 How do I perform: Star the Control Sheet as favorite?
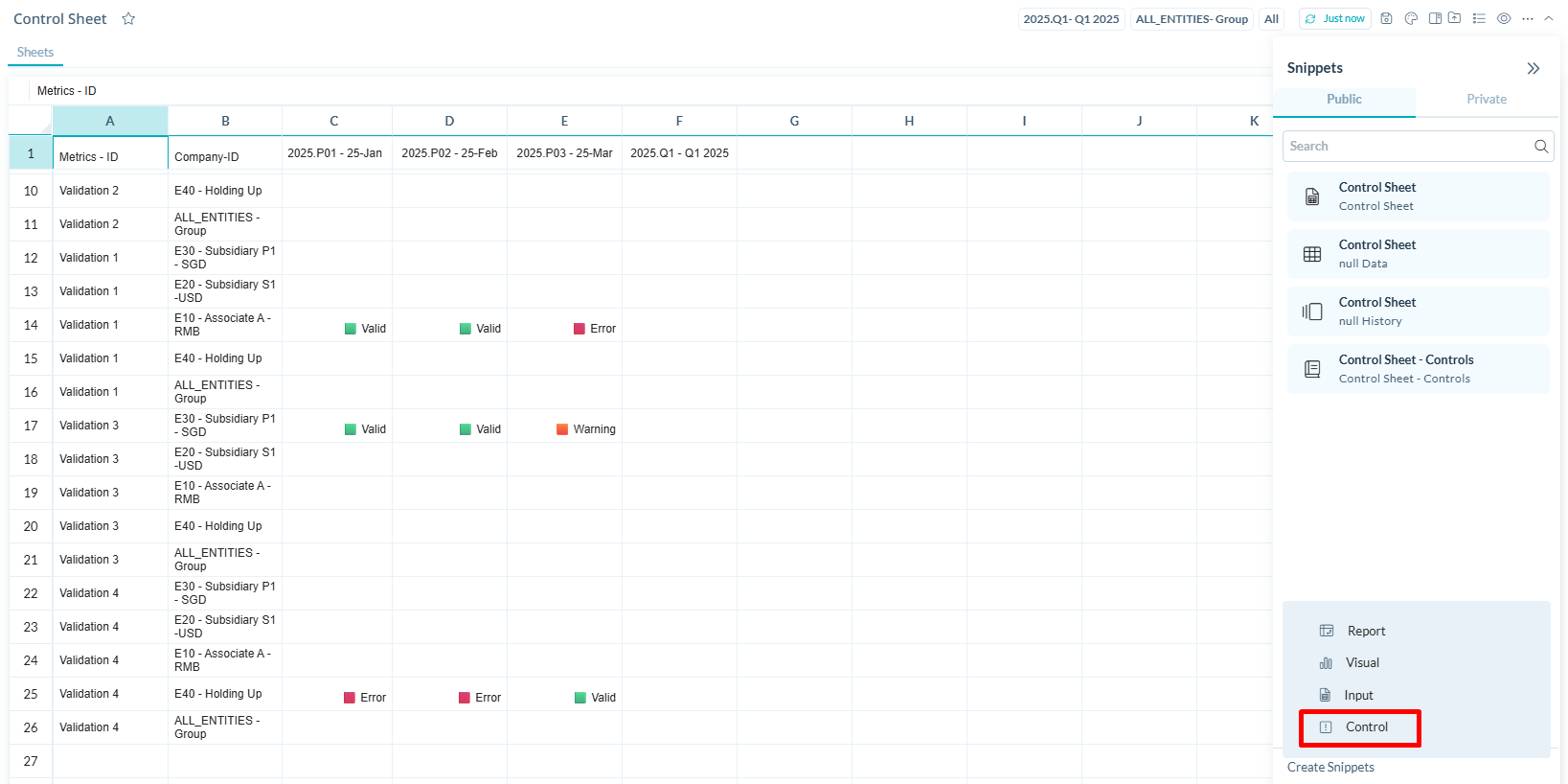(128, 19)
